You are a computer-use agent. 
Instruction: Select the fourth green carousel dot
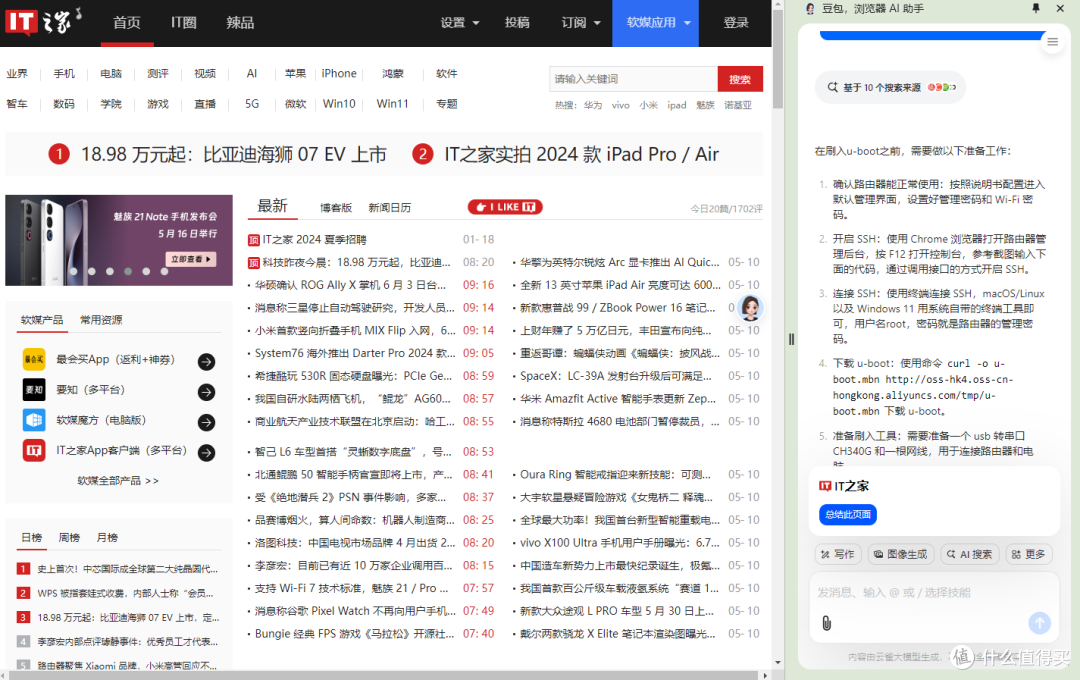[x=128, y=271]
